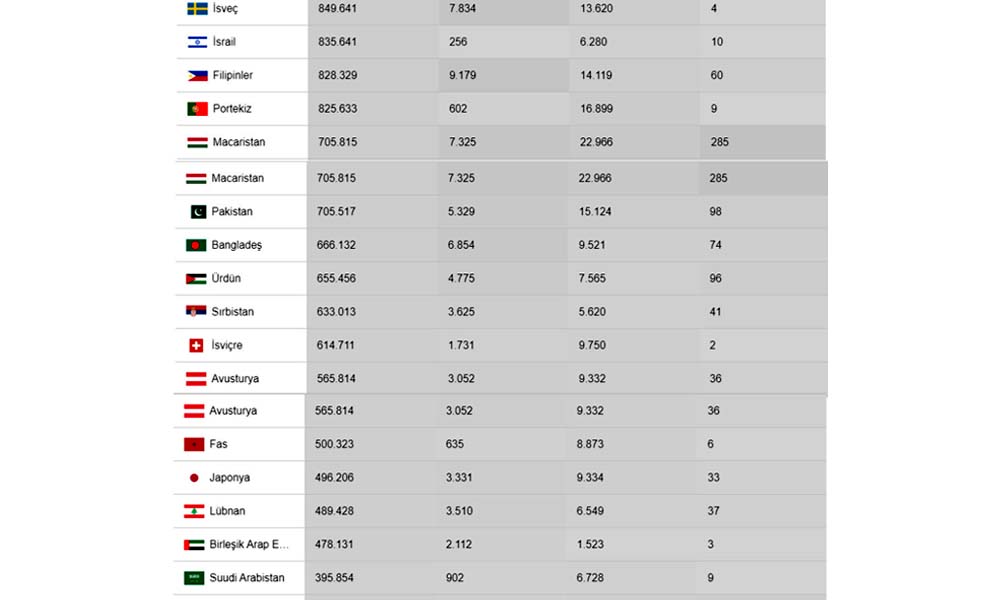Select the 9.179 value for Filipinler

click(462, 76)
